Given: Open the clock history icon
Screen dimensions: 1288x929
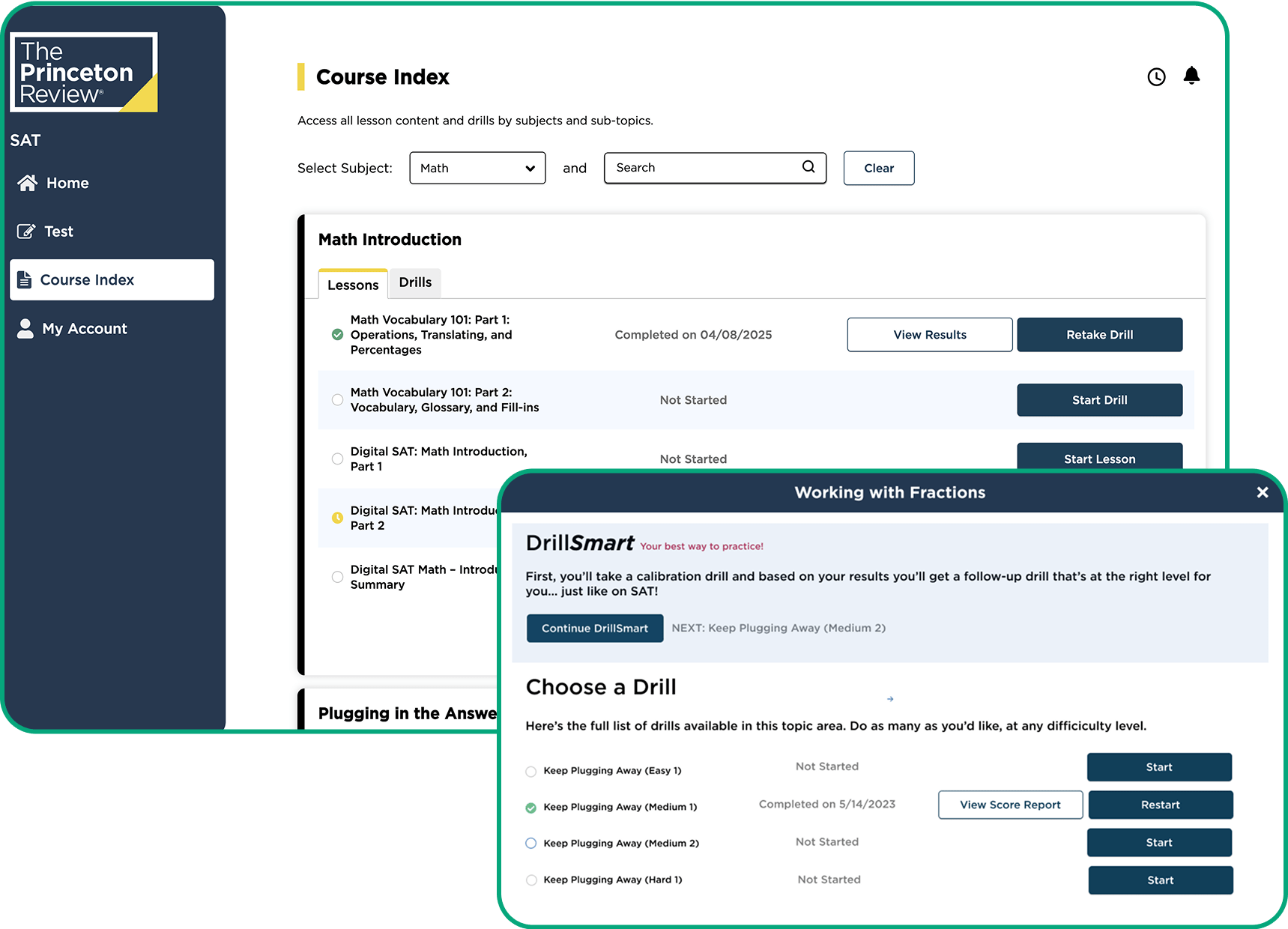Looking at the screenshot, I should pyautogui.click(x=1156, y=77).
